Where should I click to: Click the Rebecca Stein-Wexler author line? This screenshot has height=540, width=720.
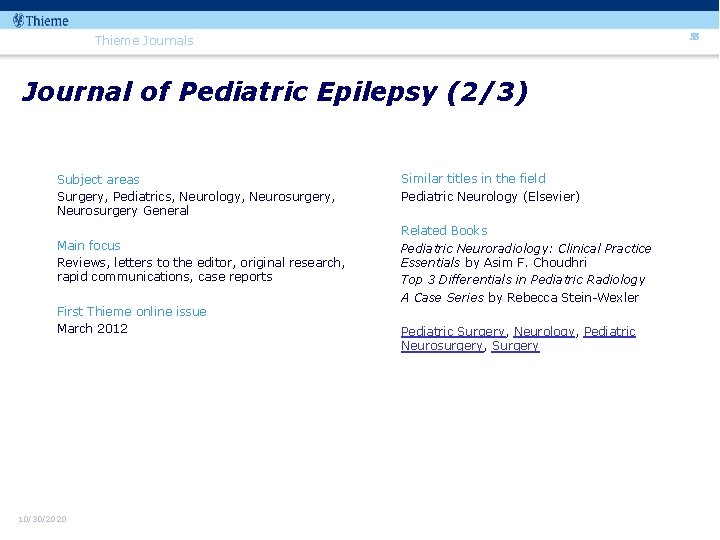pyautogui.click(x=520, y=298)
